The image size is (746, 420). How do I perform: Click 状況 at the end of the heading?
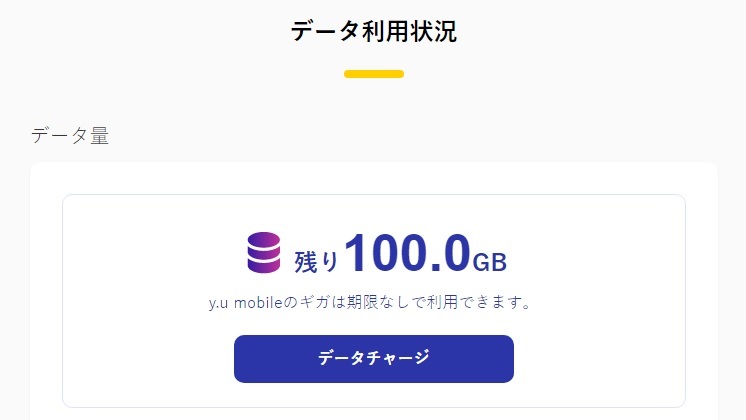[x=436, y=32]
